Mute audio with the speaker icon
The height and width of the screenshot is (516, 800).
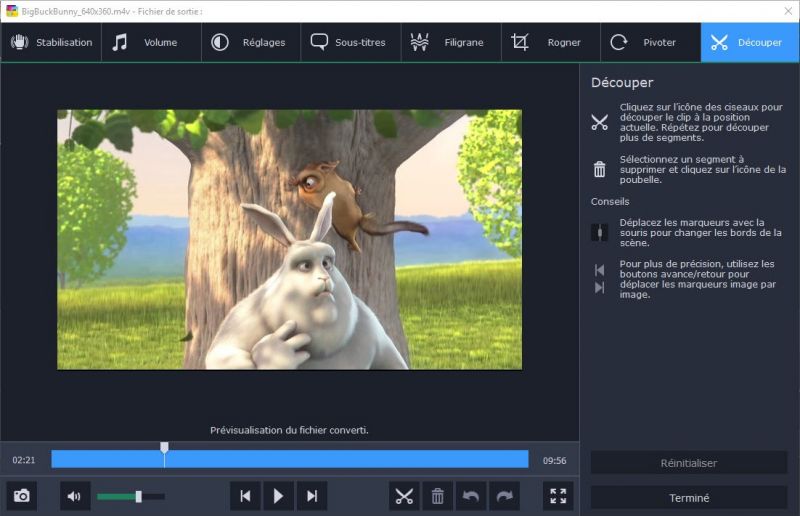pyautogui.click(x=74, y=496)
